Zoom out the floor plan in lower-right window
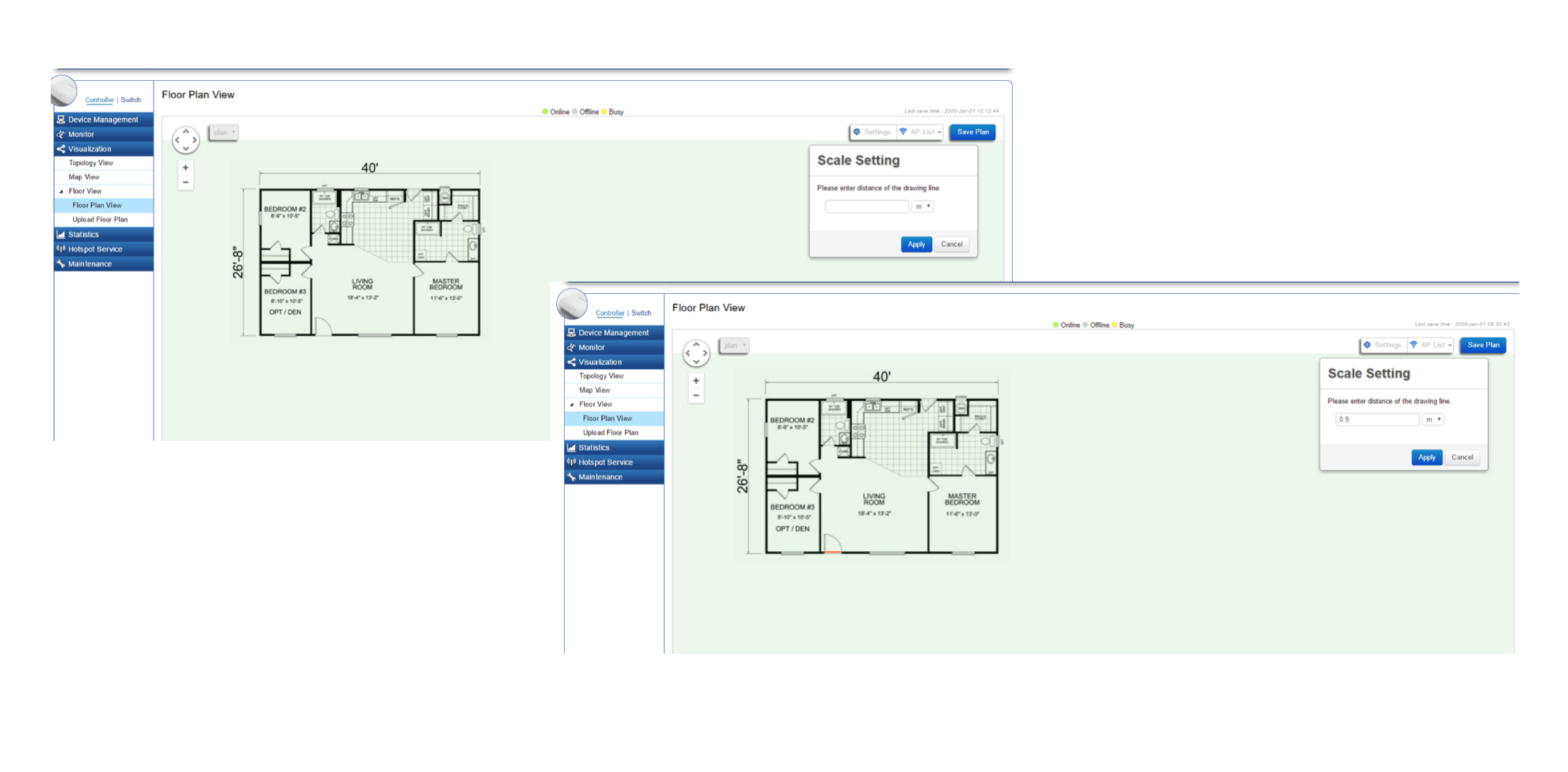The image size is (1568, 772). pos(696,395)
